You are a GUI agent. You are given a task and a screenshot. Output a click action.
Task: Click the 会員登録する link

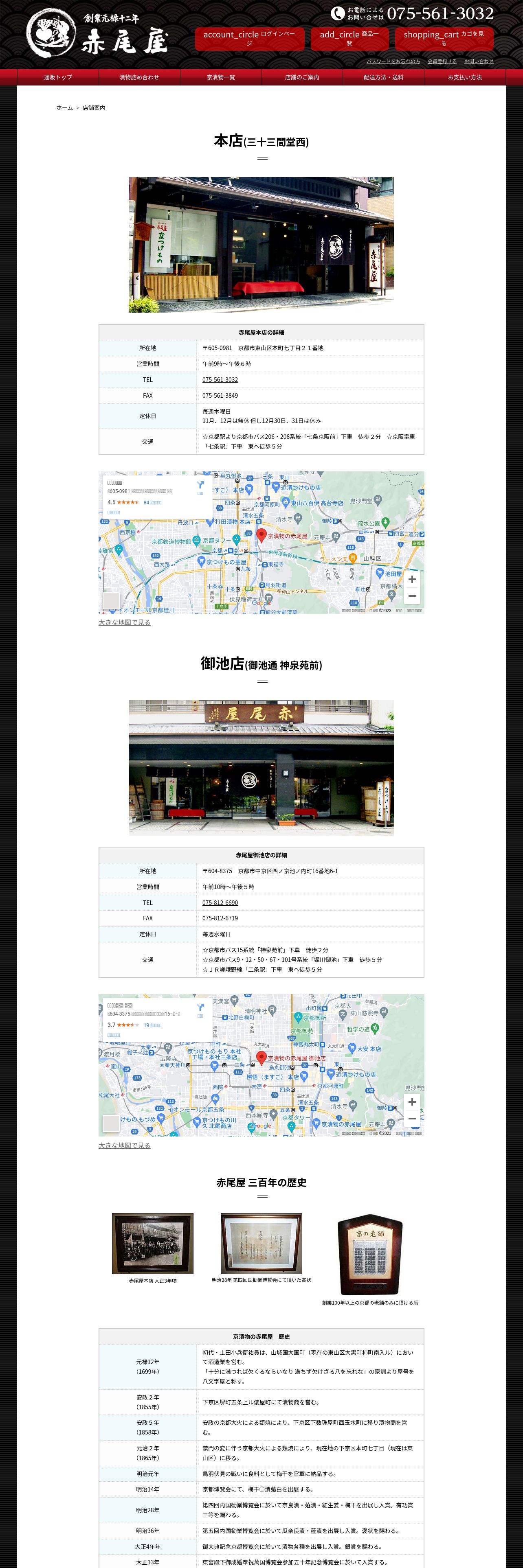tap(442, 61)
